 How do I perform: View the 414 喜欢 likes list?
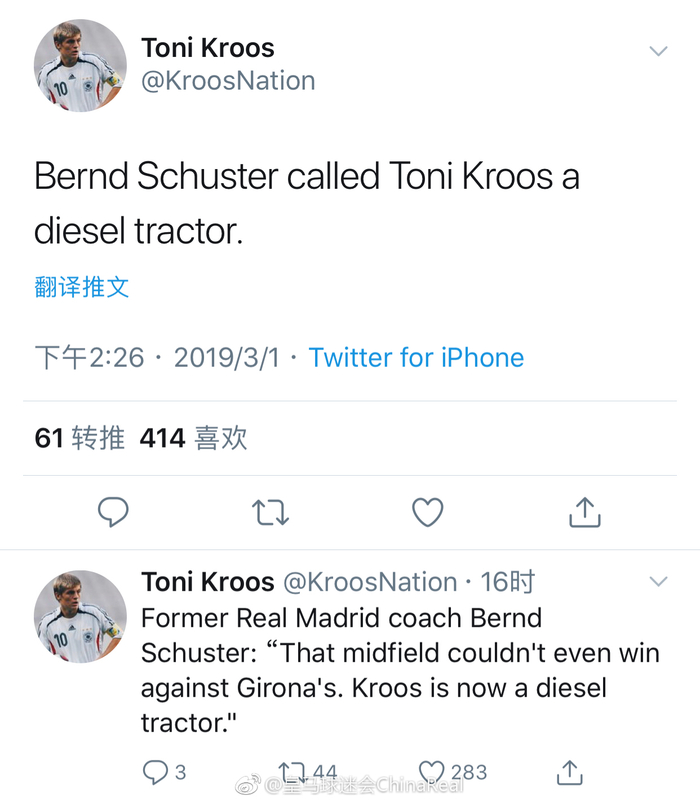[194, 438]
